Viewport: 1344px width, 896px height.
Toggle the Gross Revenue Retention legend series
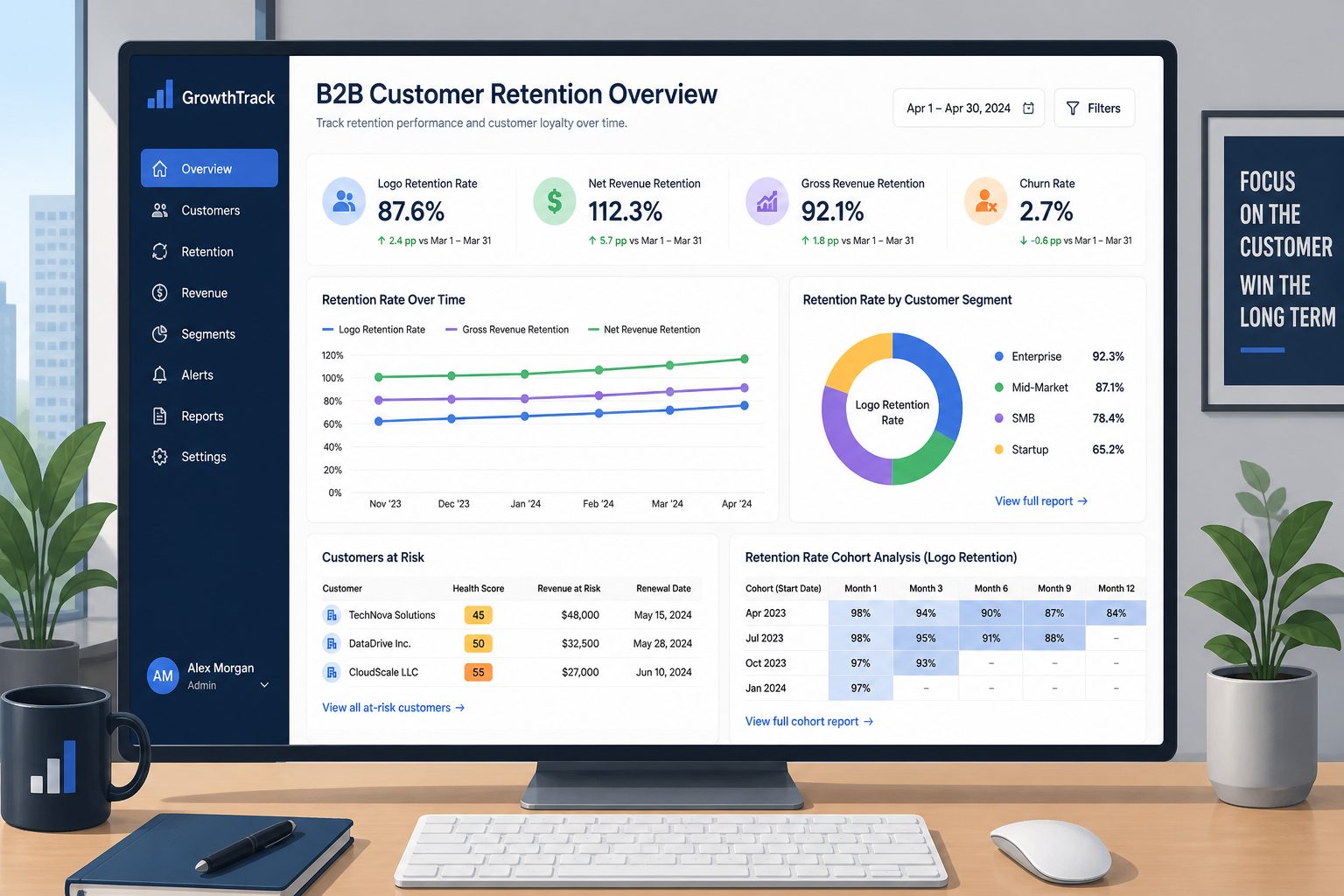pyautogui.click(x=507, y=330)
